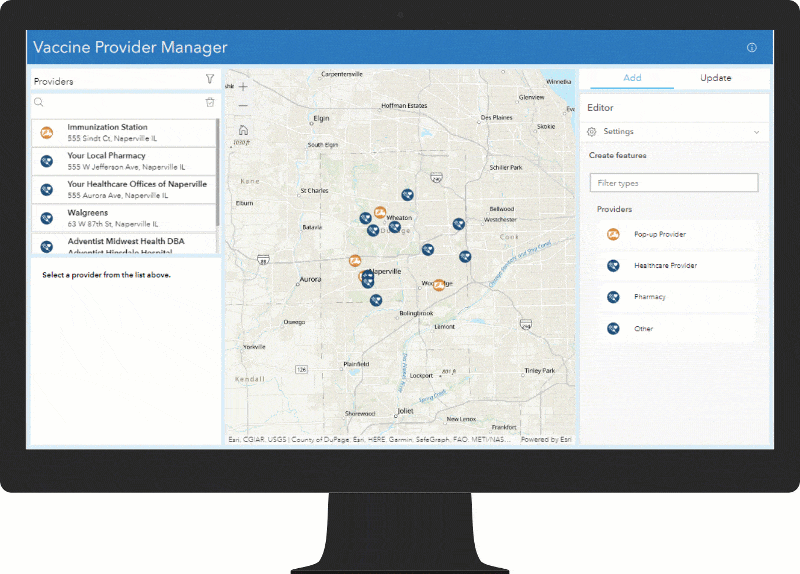Click Joliet label on map
800x574 pixels.
(406, 411)
